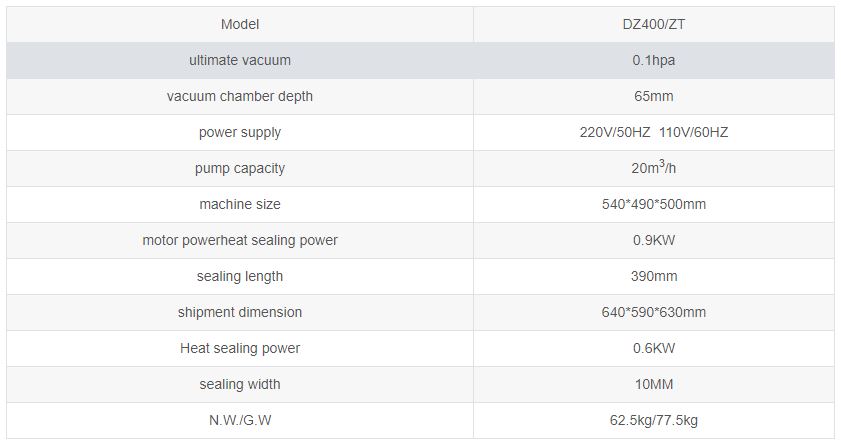Select the 0.6KW heat sealing value
The image size is (841, 448).
click(x=654, y=348)
